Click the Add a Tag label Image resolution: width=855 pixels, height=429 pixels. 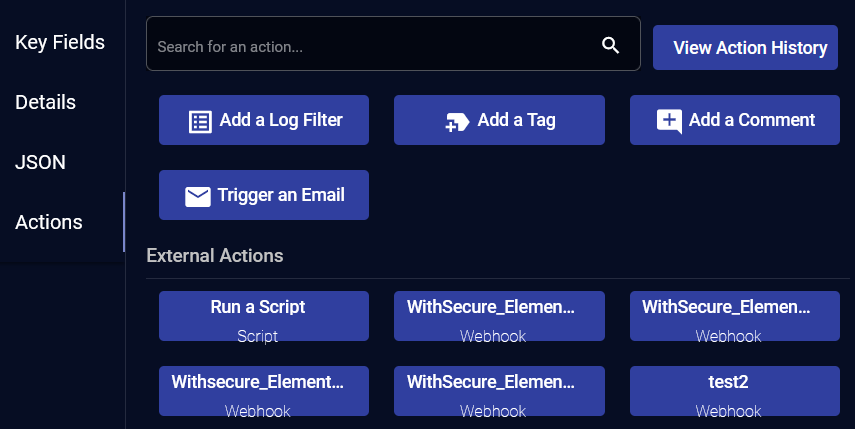[516, 120]
